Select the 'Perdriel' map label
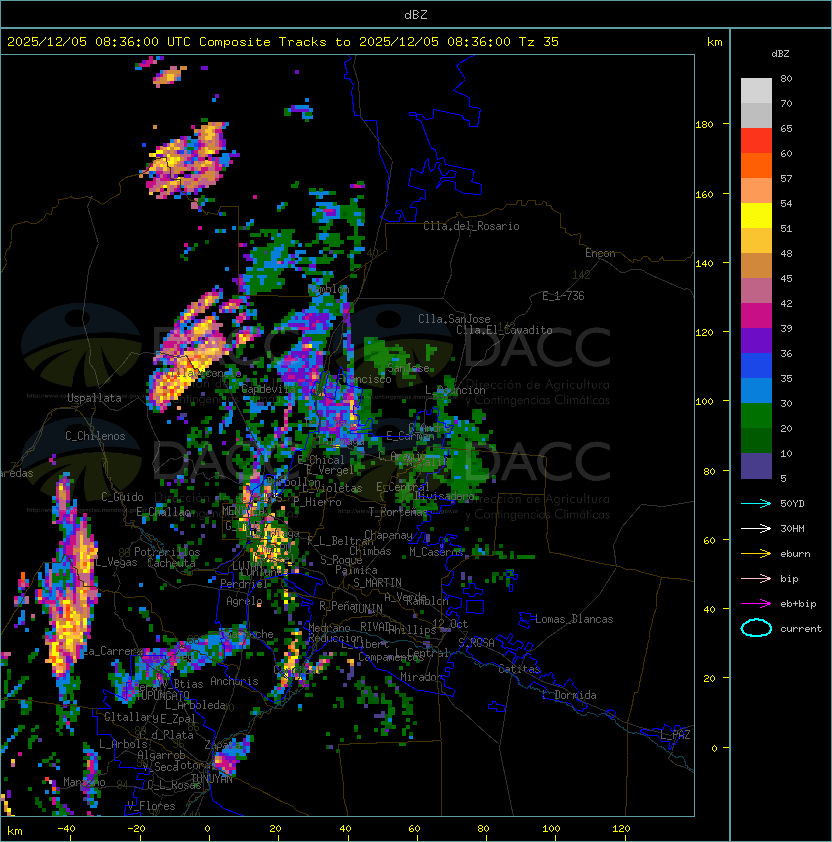The image size is (832, 842). [x=243, y=584]
